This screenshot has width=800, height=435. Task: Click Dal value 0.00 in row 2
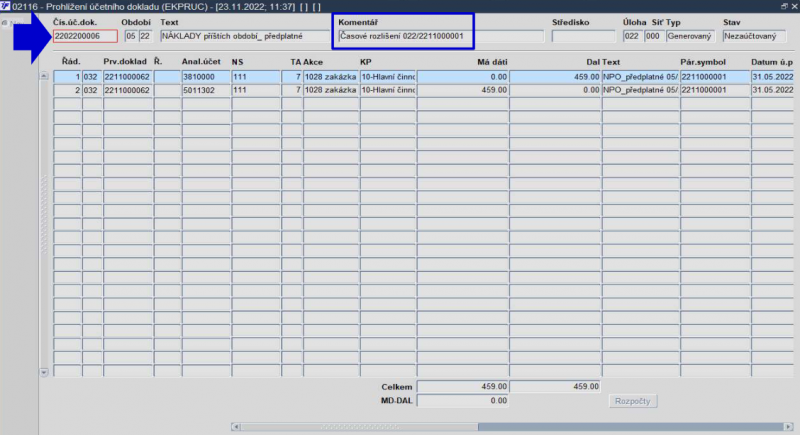555,90
